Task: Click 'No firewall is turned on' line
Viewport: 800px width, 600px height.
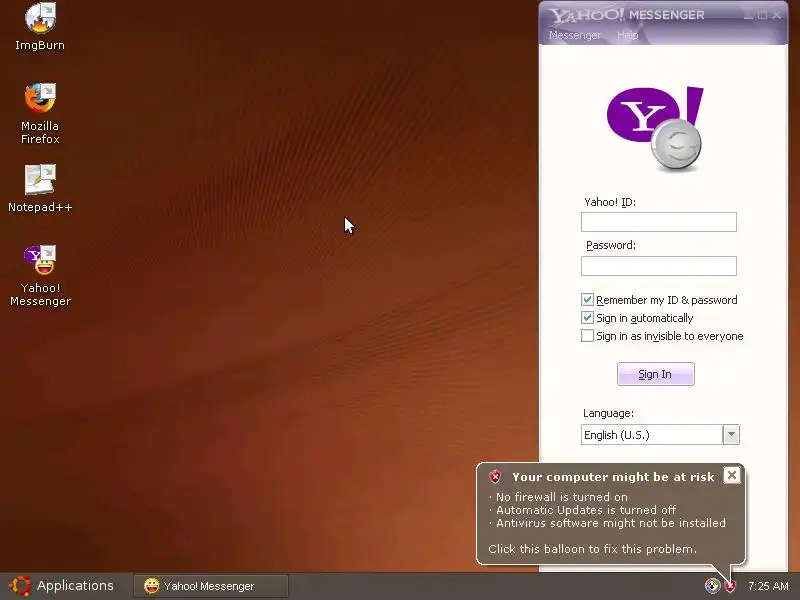Action: [562, 497]
